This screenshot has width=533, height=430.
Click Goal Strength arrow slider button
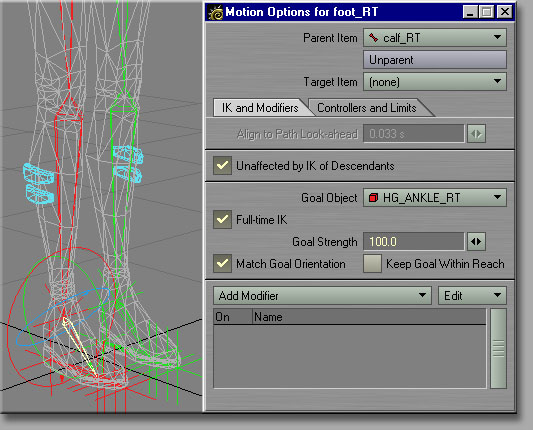pos(476,242)
